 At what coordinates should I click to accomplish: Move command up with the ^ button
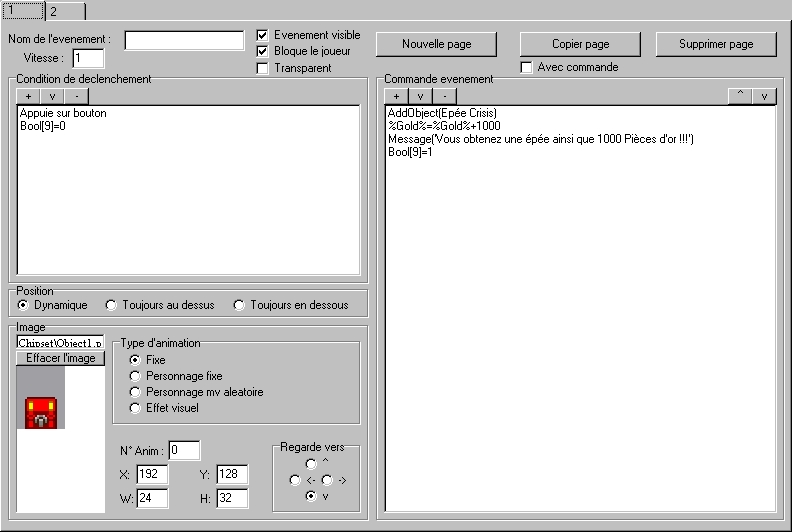(740, 96)
